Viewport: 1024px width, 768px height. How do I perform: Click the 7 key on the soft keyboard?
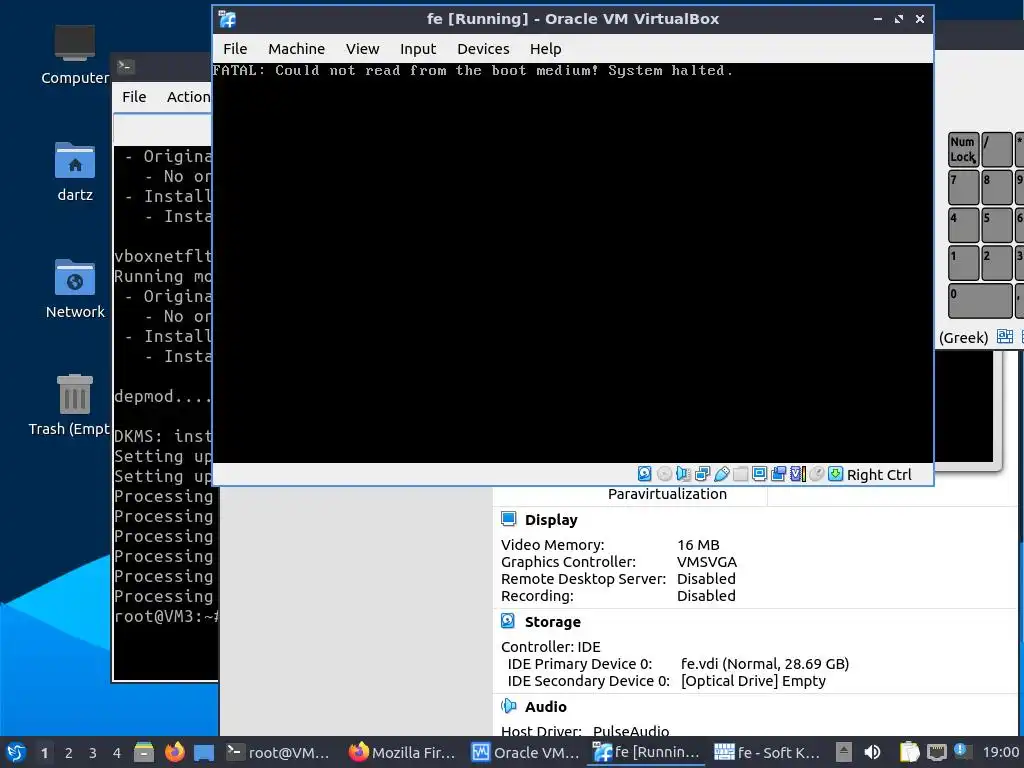[963, 188]
